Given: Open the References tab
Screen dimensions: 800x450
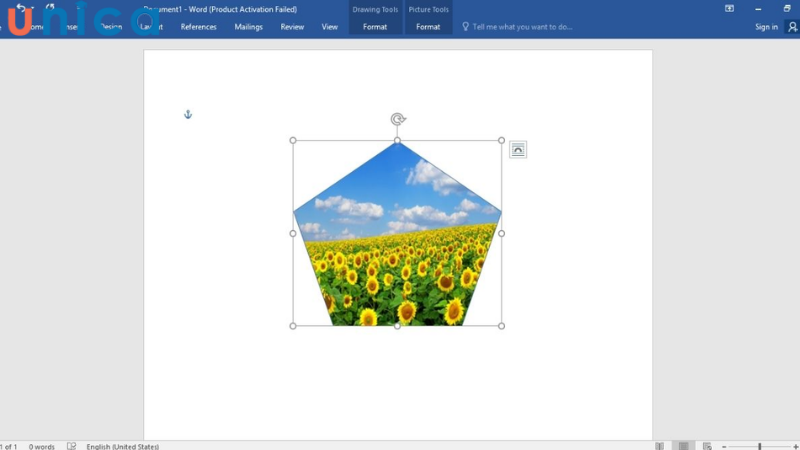Looking at the screenshot, I should [198, 27].
